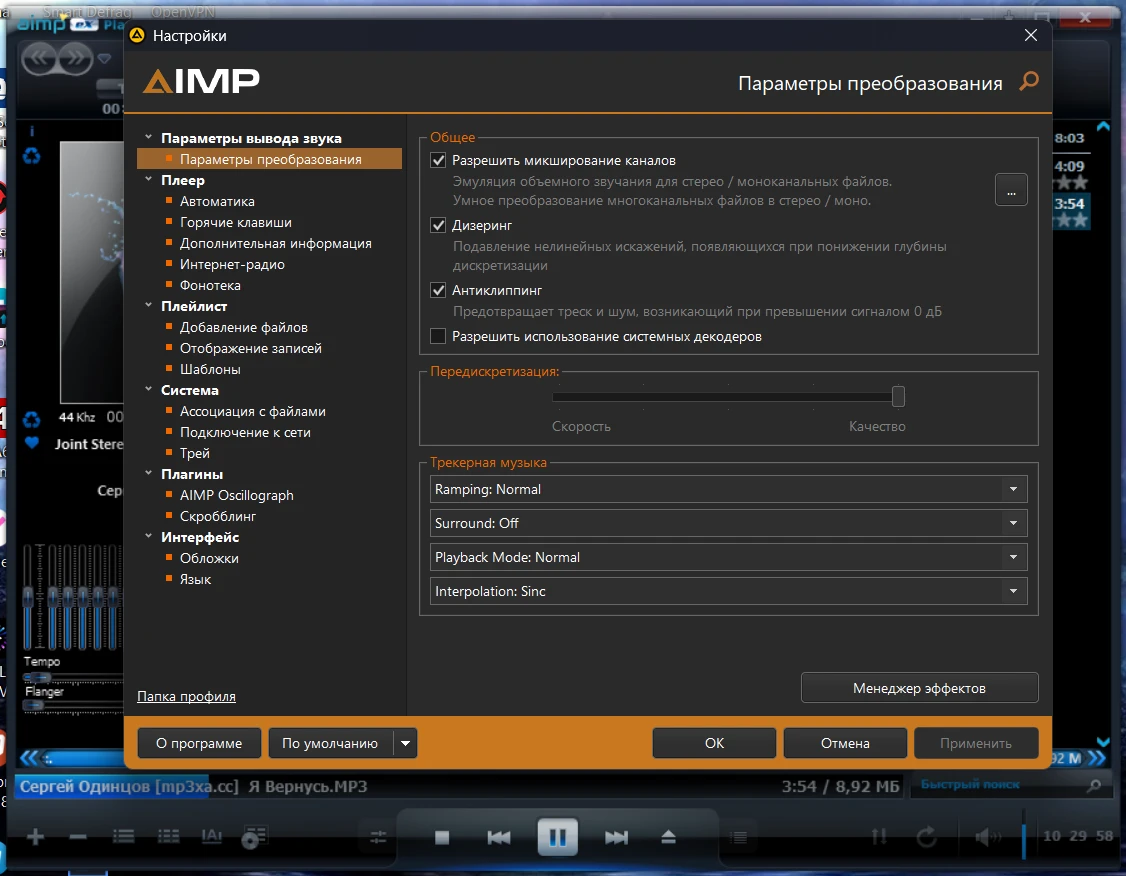
Task: Open the 'Обложки' settings section
Action: (209, 558)
